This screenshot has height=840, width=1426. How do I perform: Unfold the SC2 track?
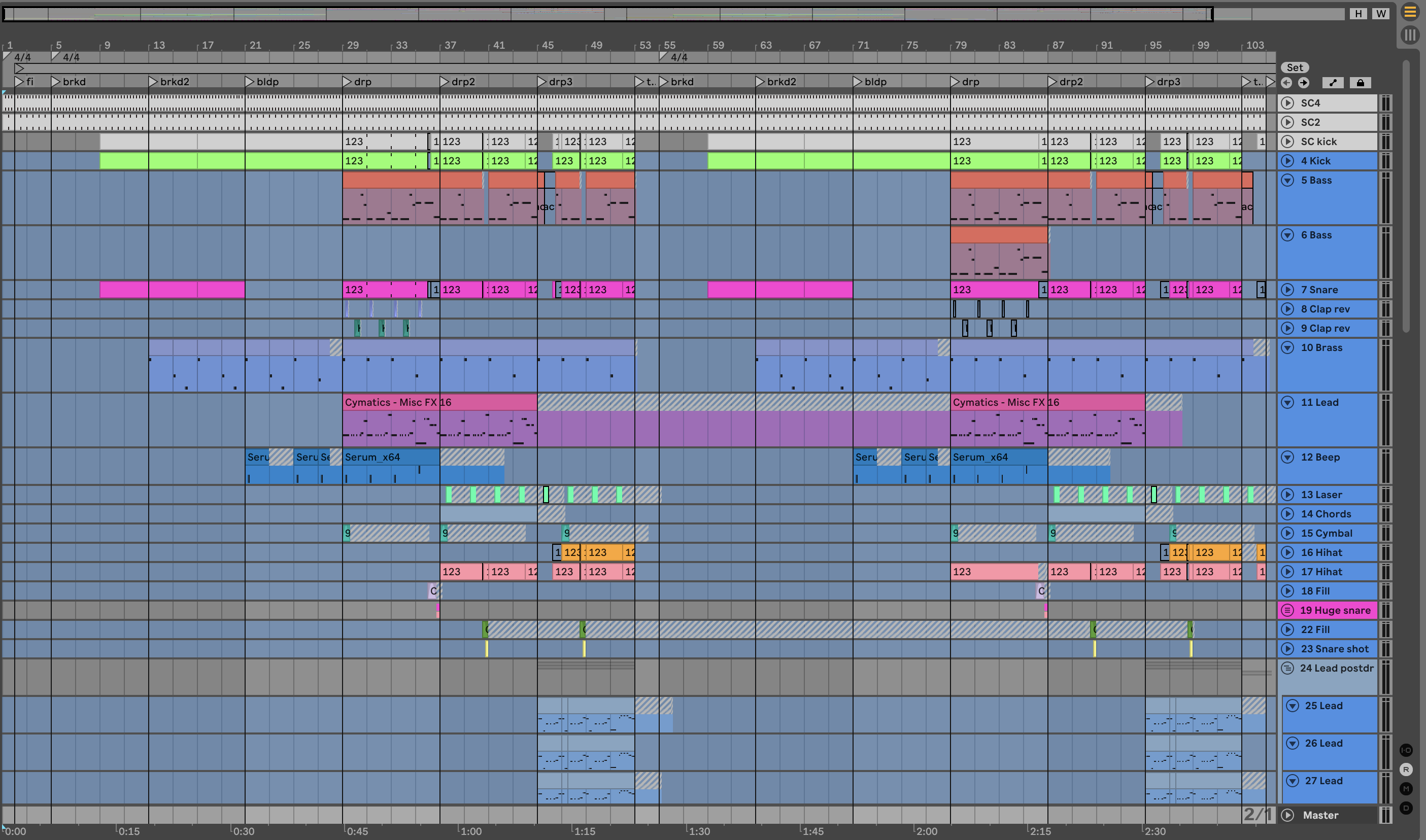tap(1287, 122)
